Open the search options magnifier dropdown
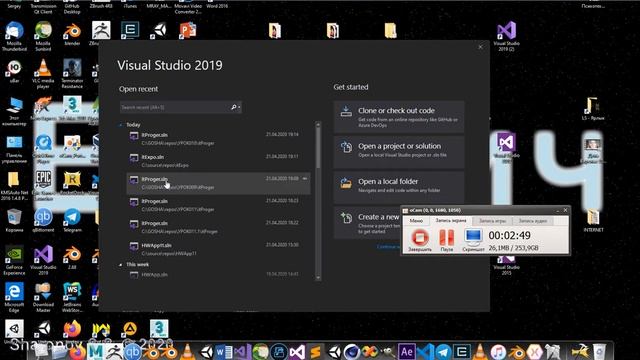Viewport: 640px width, 360px height. (x=236, y=107)
